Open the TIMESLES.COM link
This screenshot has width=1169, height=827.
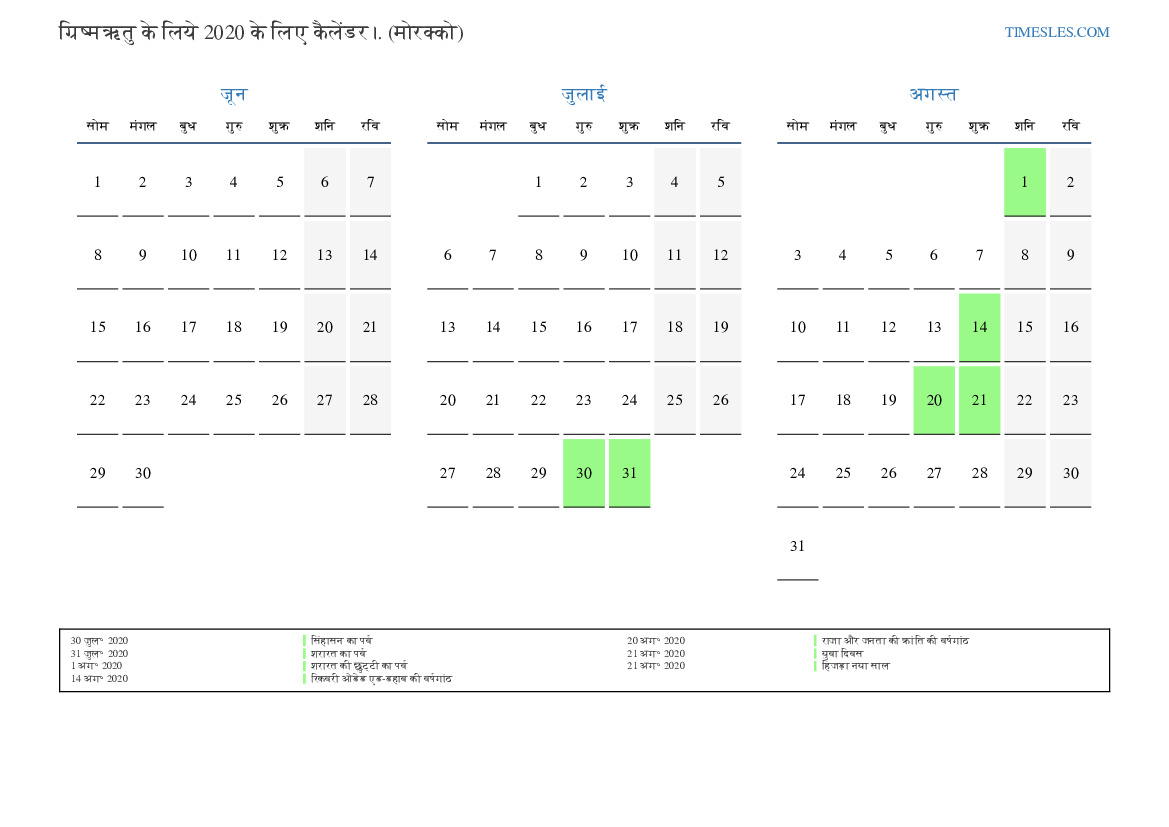pos(1056,32)
